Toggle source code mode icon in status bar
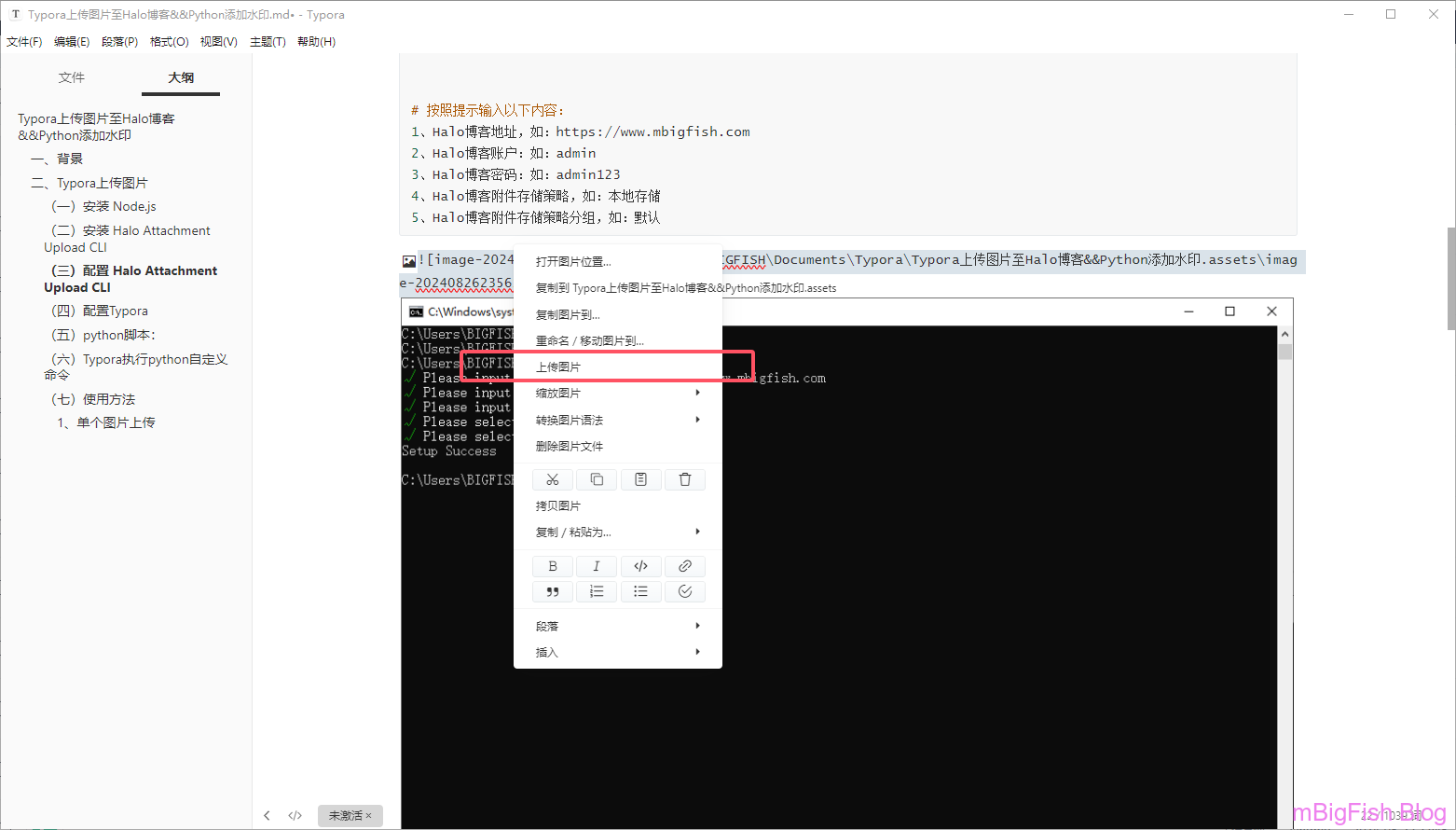This screenshot has height=830, width=1456. (x=295, y=815)
